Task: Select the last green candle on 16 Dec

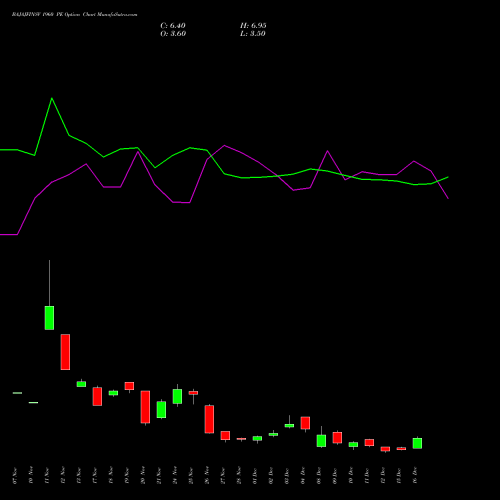Action: tap(417, 443)
